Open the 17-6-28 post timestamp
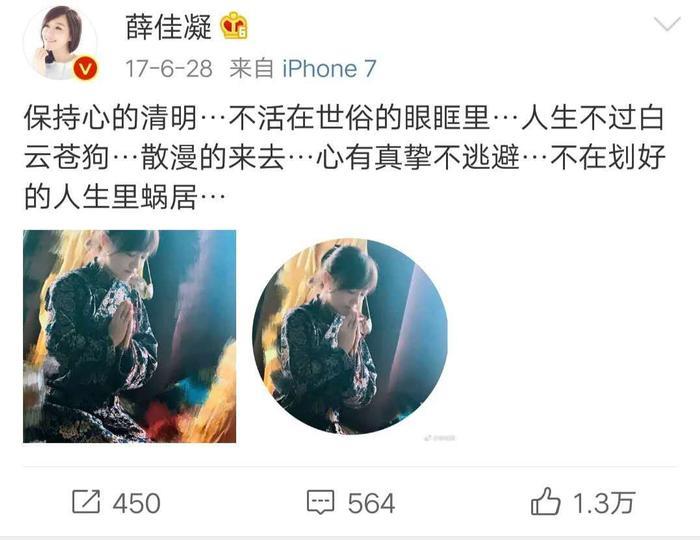Screen dimensions: 700x540 pos(169,69)
